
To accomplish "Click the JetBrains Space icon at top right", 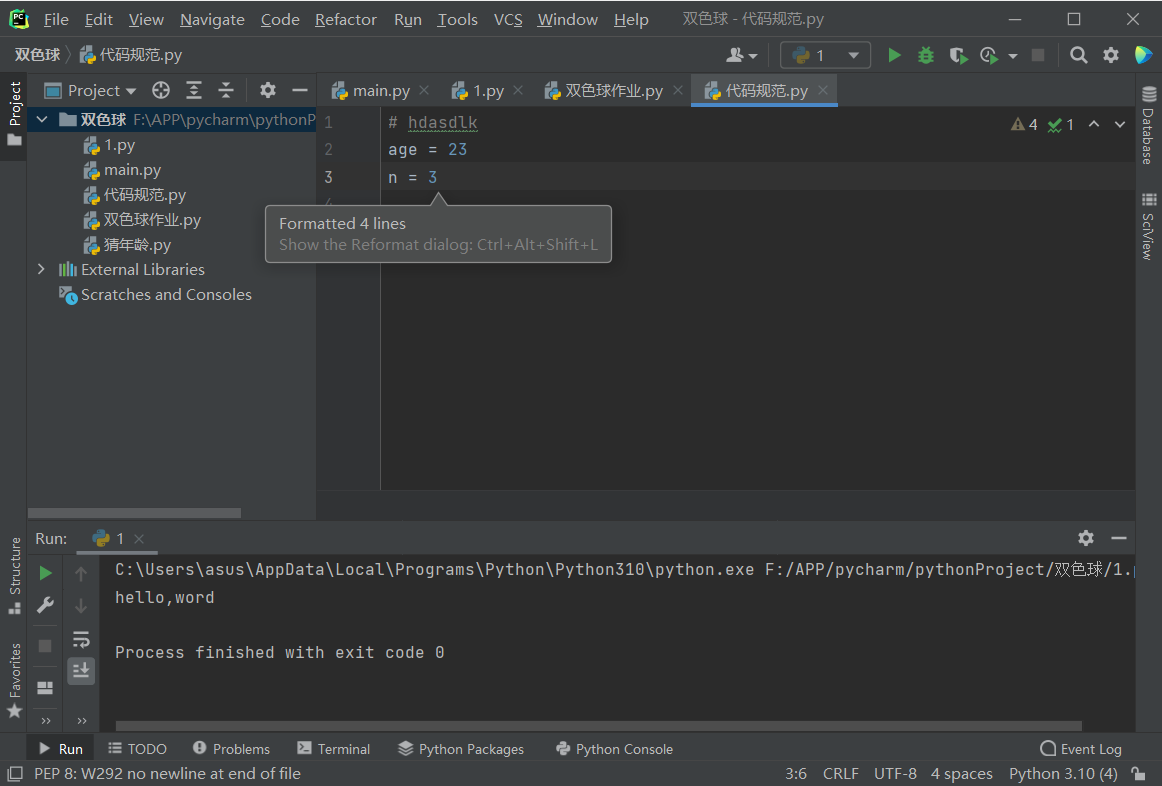I will pyautogui.click(x=1143, y=55).
